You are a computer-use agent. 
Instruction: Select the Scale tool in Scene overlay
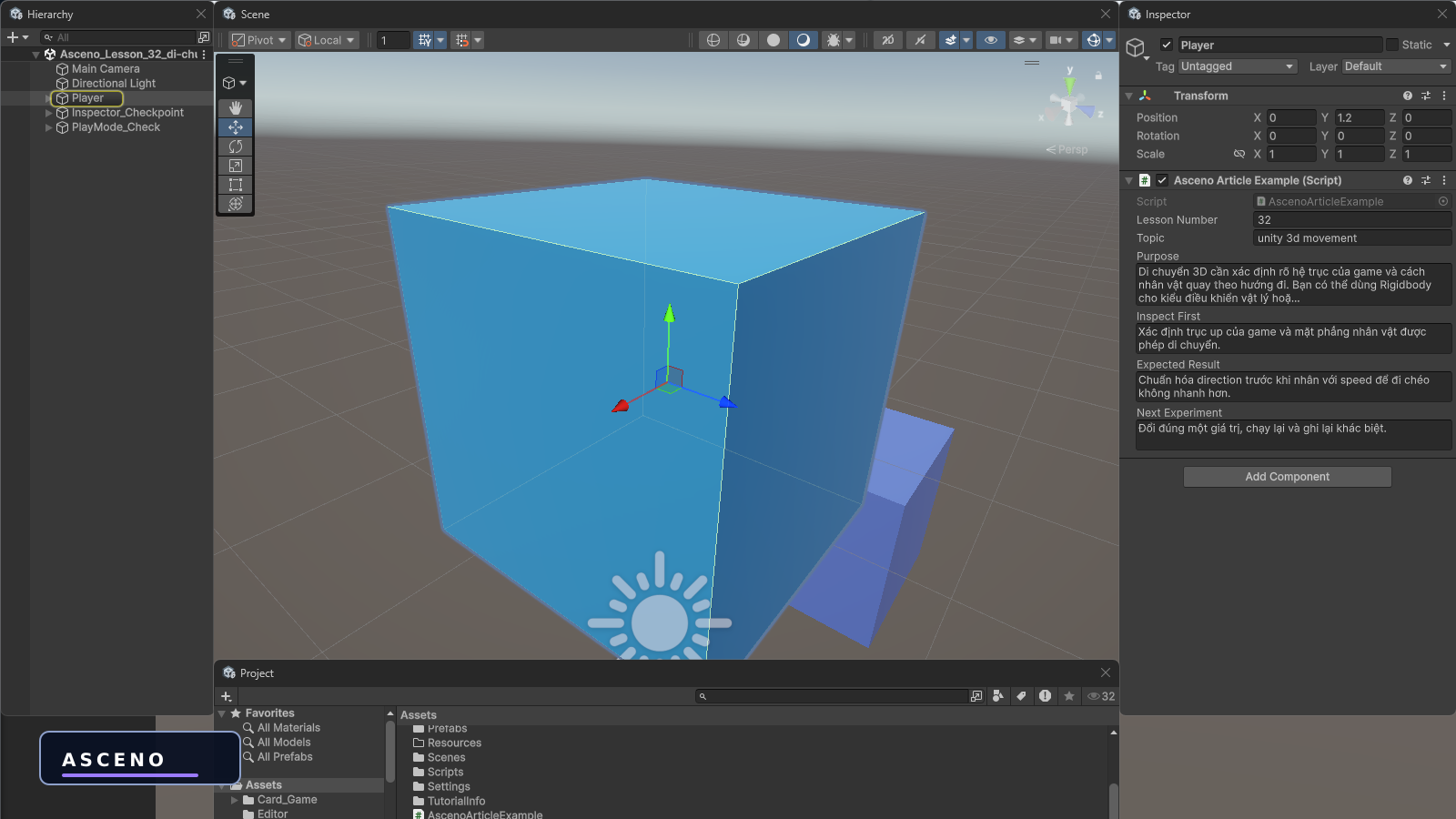point(236,166)
